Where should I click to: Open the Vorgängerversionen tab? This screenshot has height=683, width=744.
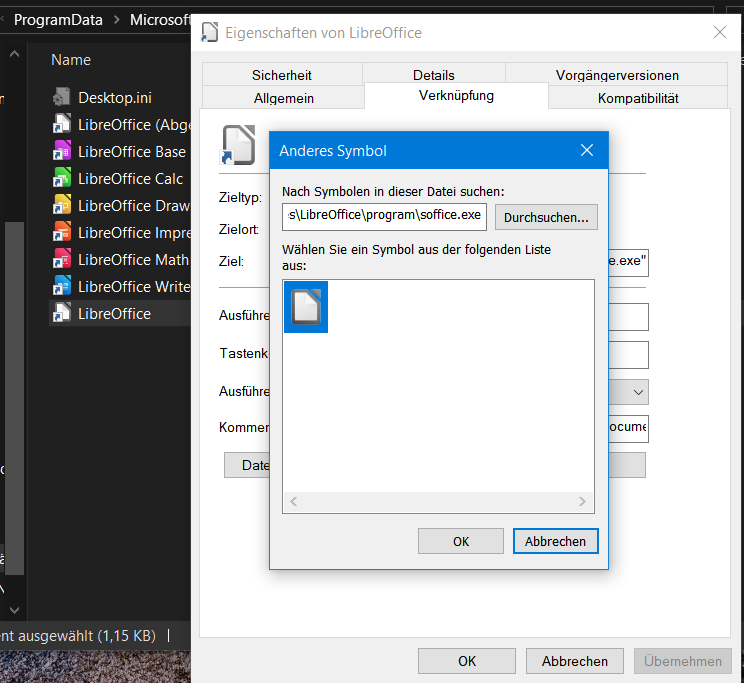pos(617,75)
